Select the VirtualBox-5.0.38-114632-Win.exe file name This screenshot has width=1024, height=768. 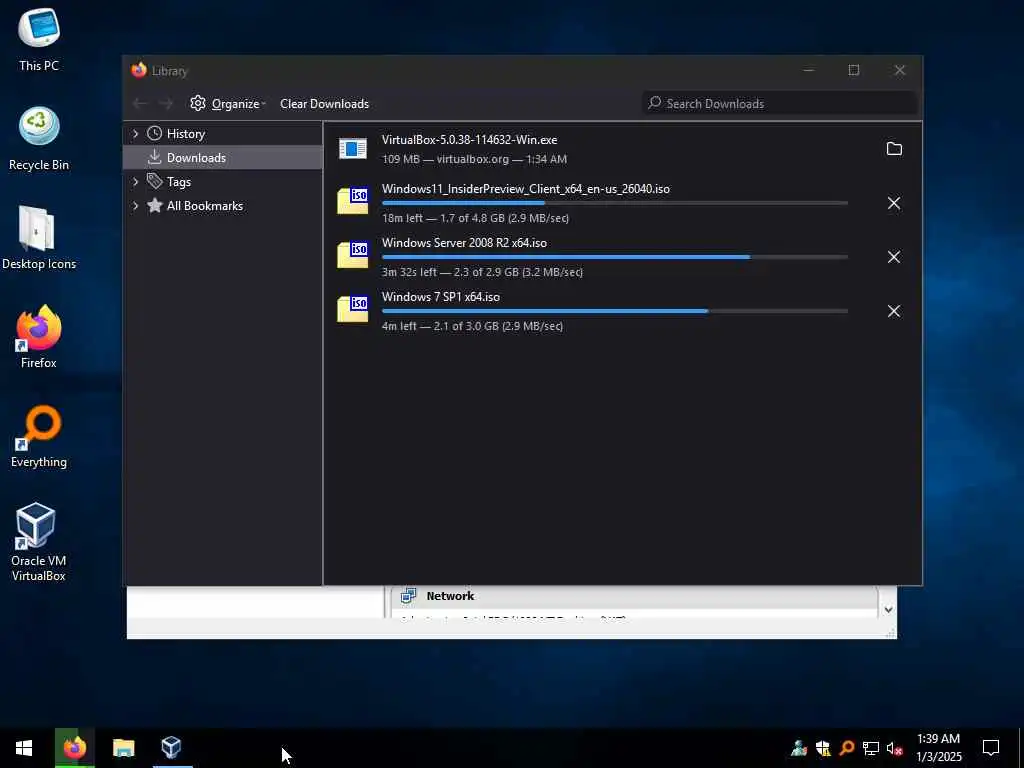(x=470, y=140)
